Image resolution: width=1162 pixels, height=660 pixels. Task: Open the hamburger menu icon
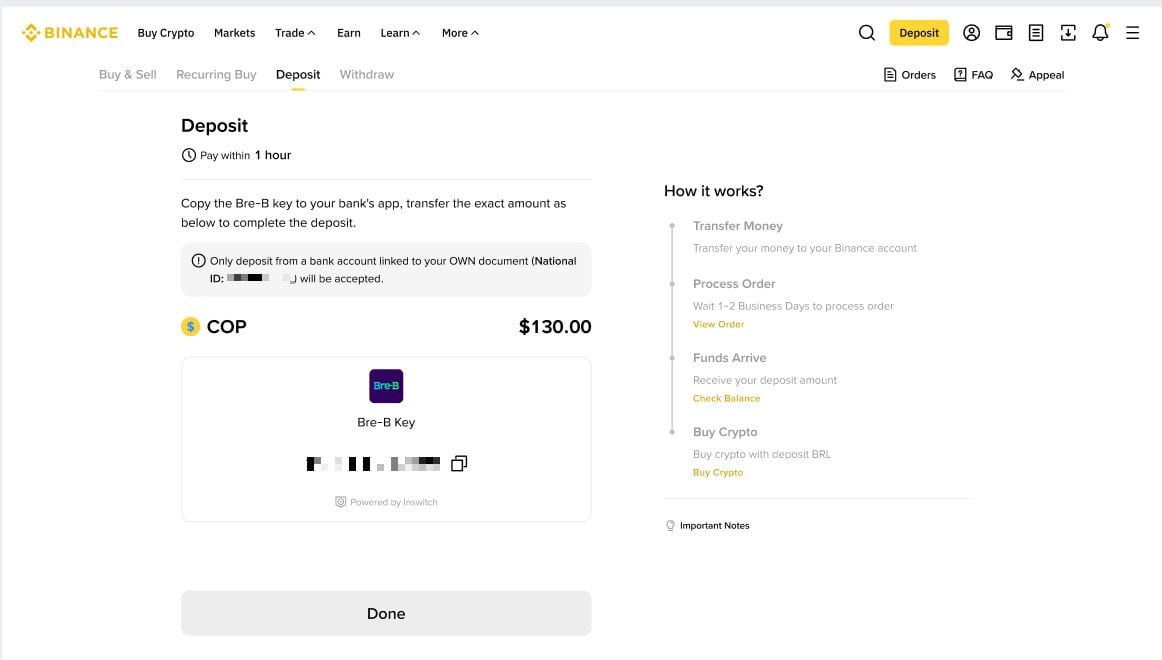tap(1132, 33)
